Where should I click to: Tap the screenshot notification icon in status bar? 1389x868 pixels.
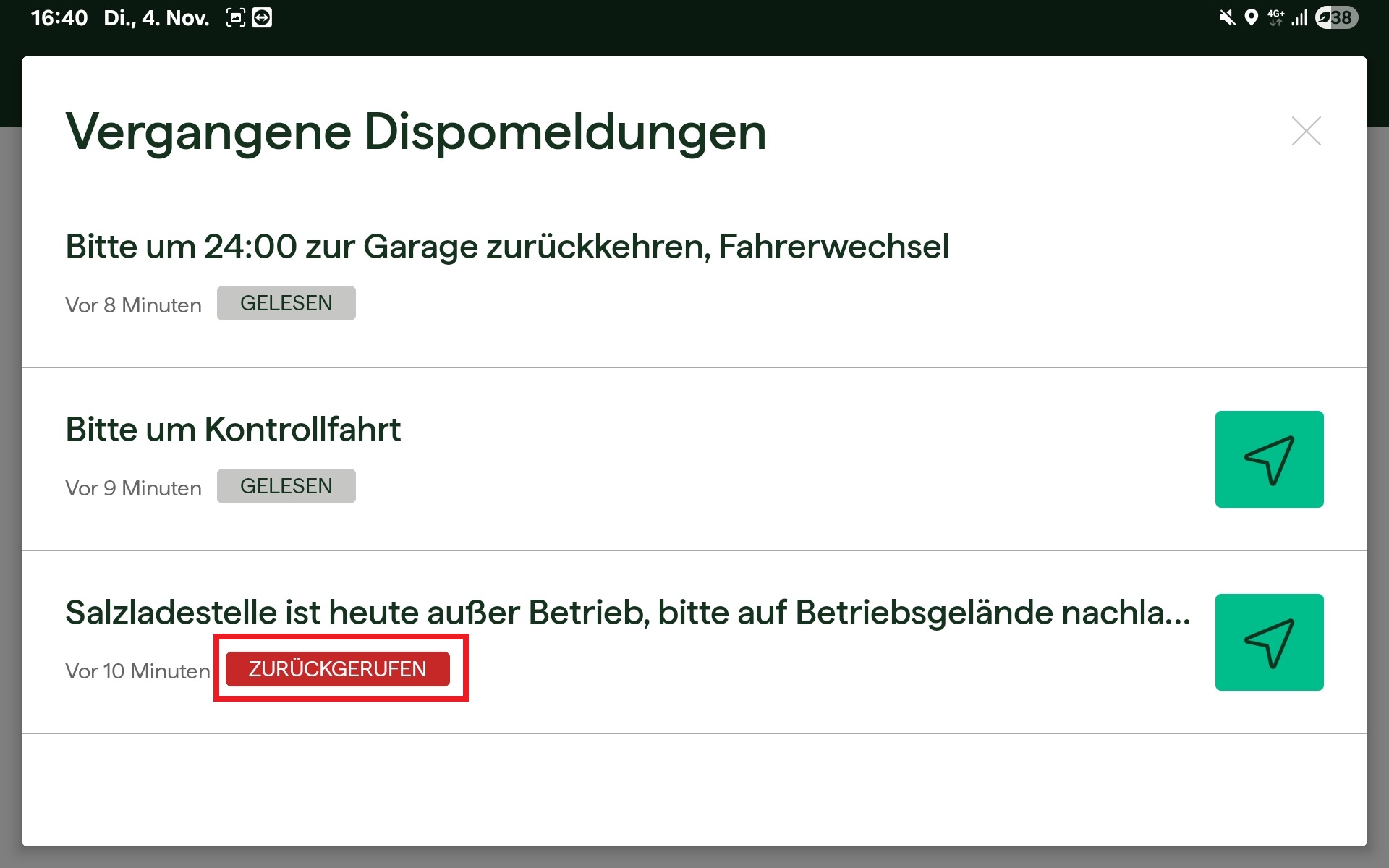tap(236, 17)
